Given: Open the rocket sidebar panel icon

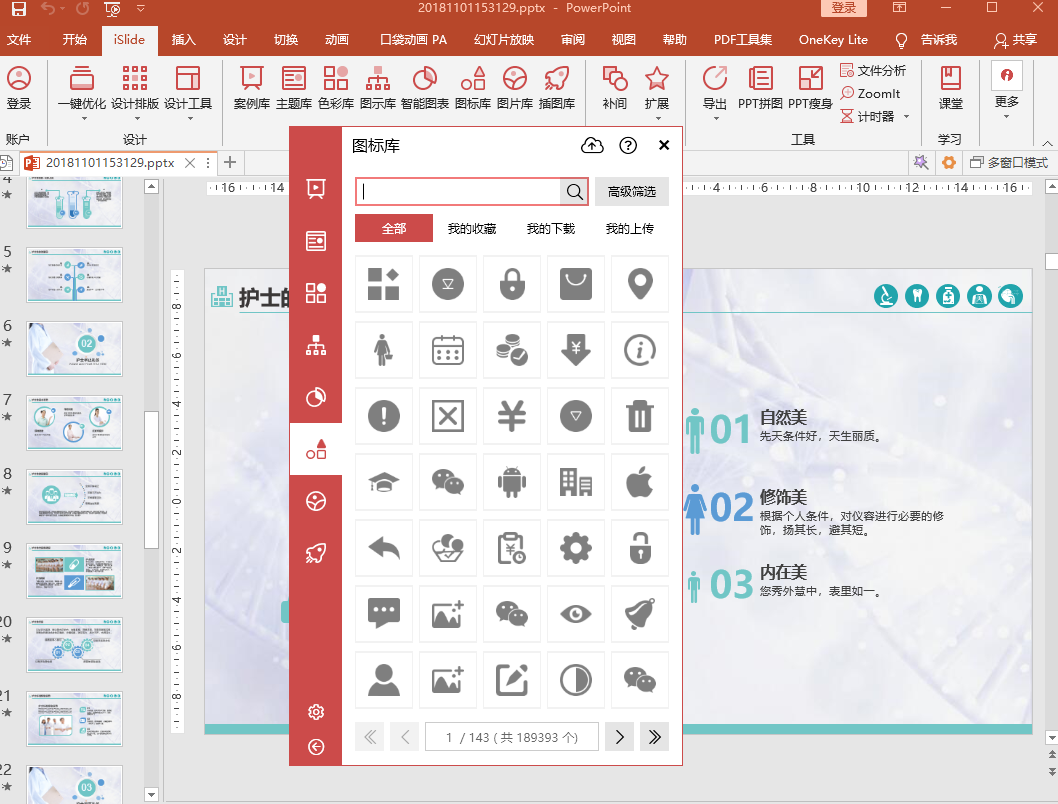Looking at the screenshot, I should pos(316,554).
